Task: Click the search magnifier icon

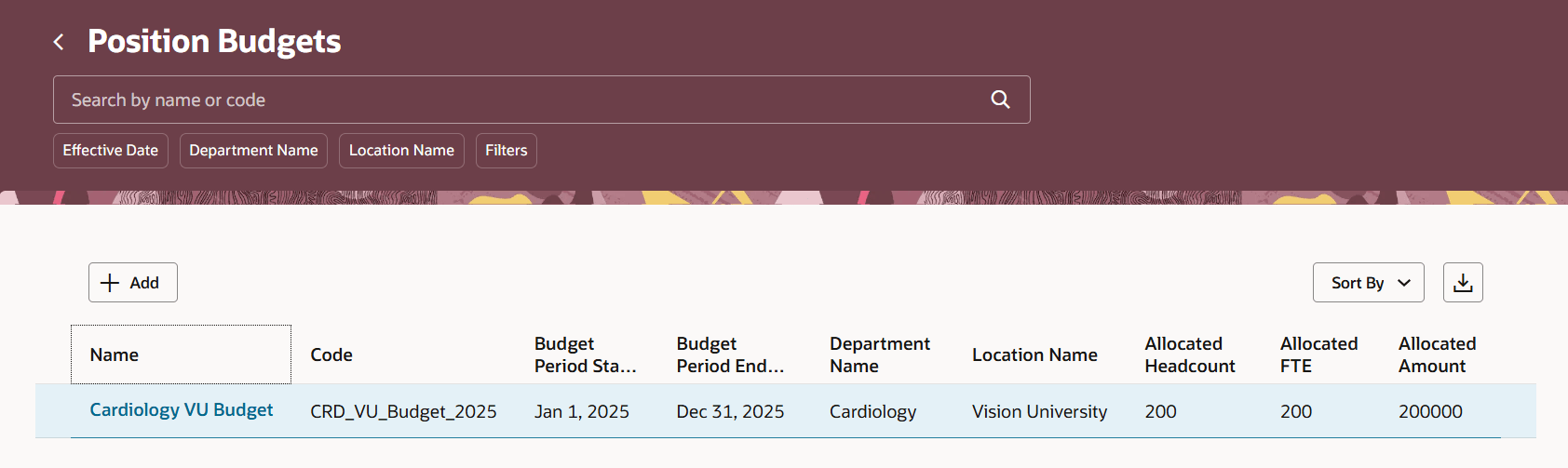Action: coord(1000,100)
